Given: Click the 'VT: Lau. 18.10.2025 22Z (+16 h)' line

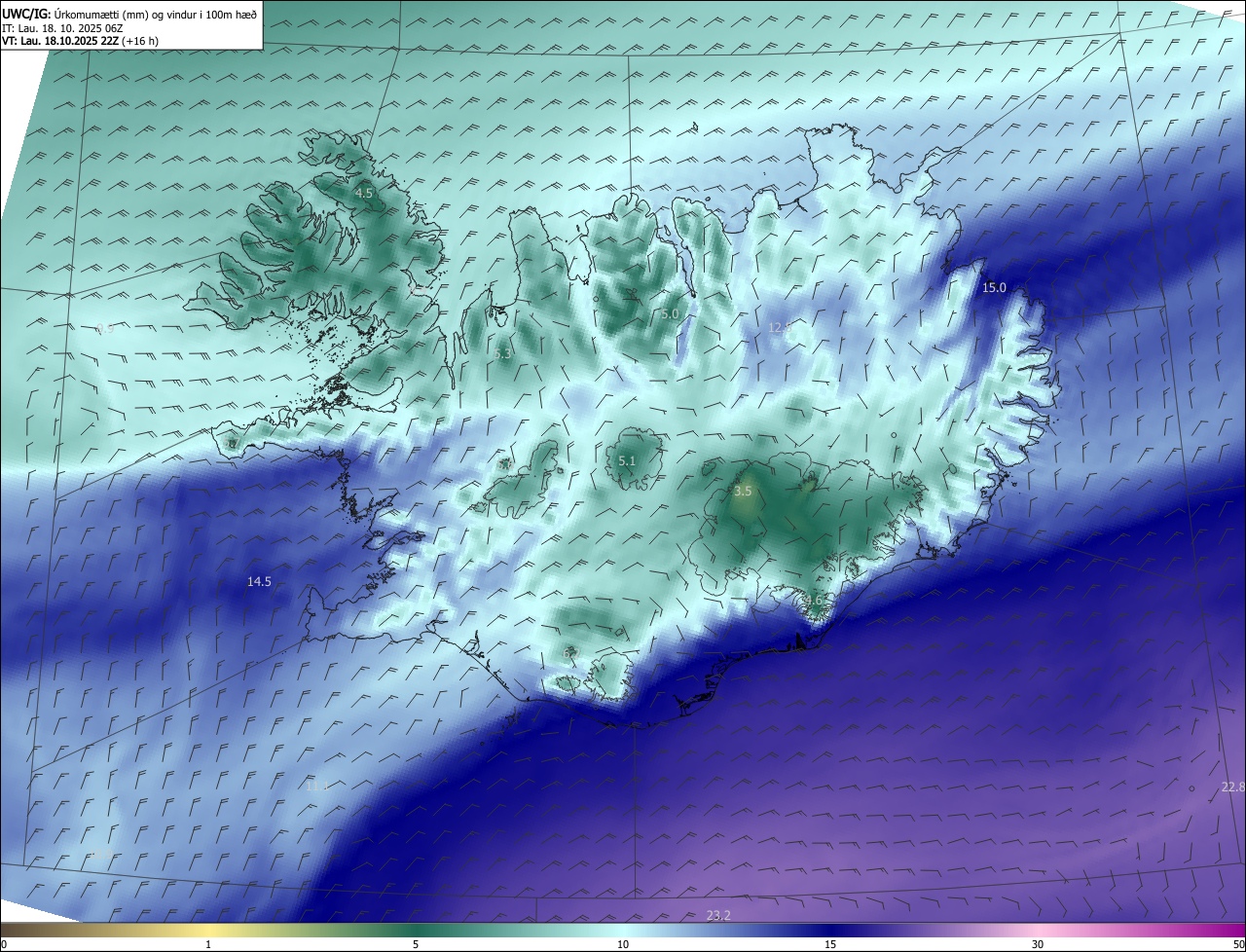Looking at the screenshot, I should (x=80, y=41).
